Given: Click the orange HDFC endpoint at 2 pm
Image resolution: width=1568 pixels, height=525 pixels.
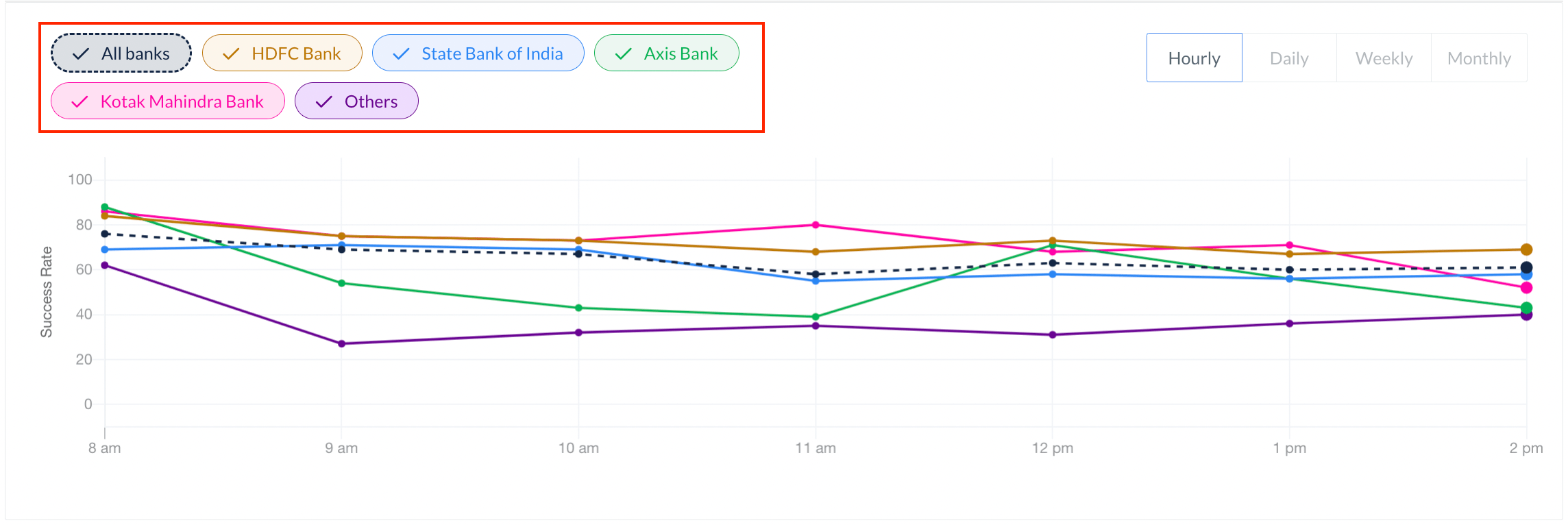Looking at the screenshot, I should 1526,249.
